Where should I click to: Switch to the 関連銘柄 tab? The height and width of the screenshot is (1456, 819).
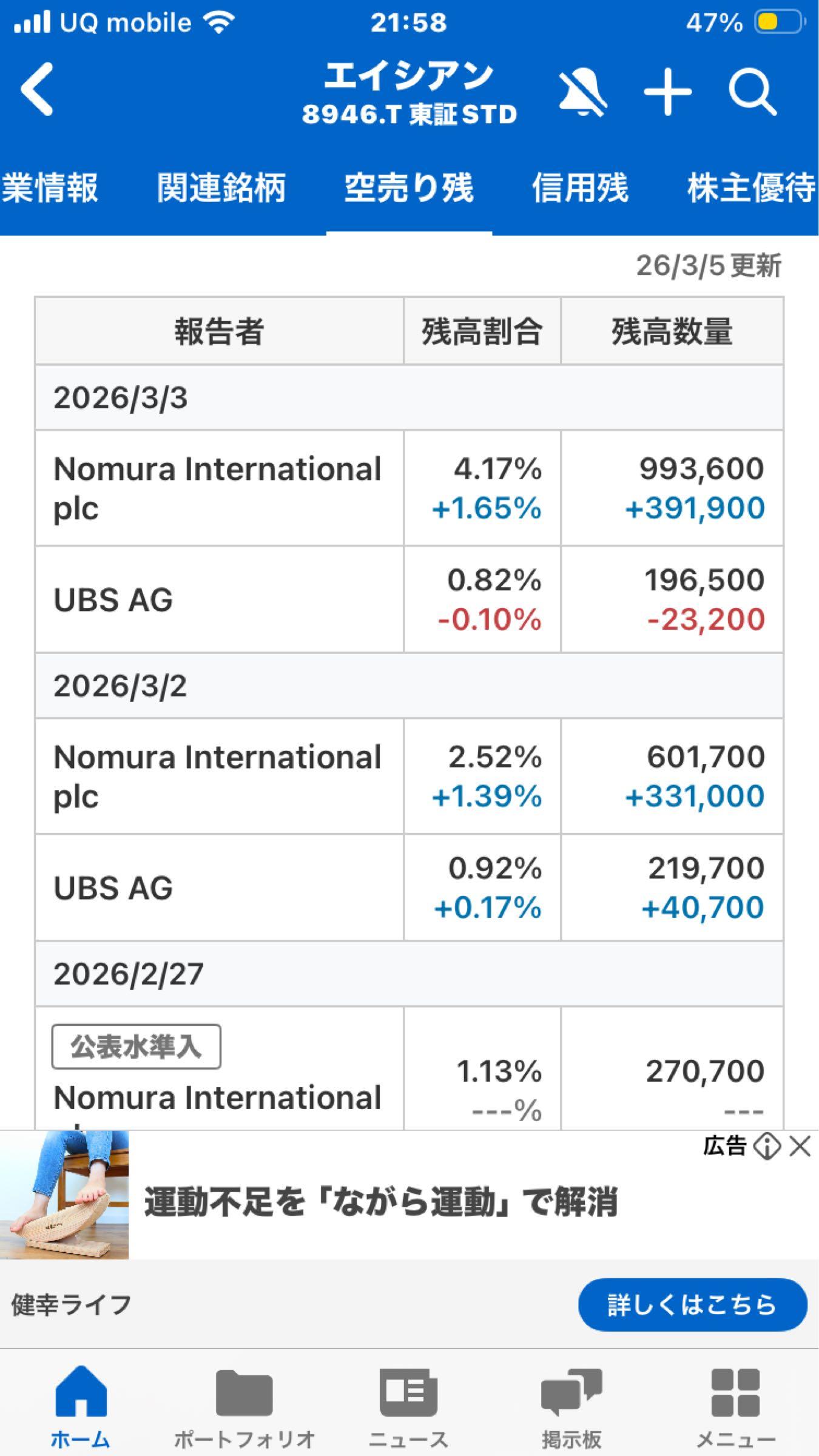(x=221, y=187)
